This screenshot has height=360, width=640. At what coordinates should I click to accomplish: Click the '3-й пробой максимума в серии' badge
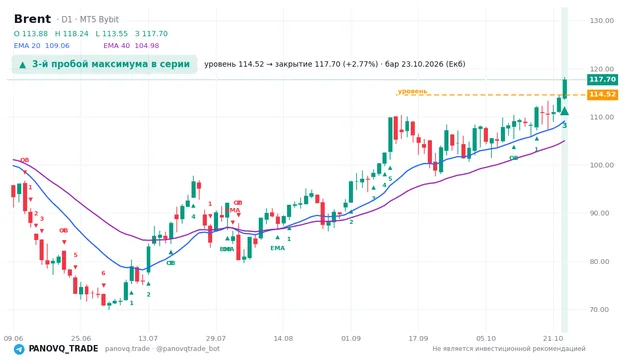click(104, 64)
